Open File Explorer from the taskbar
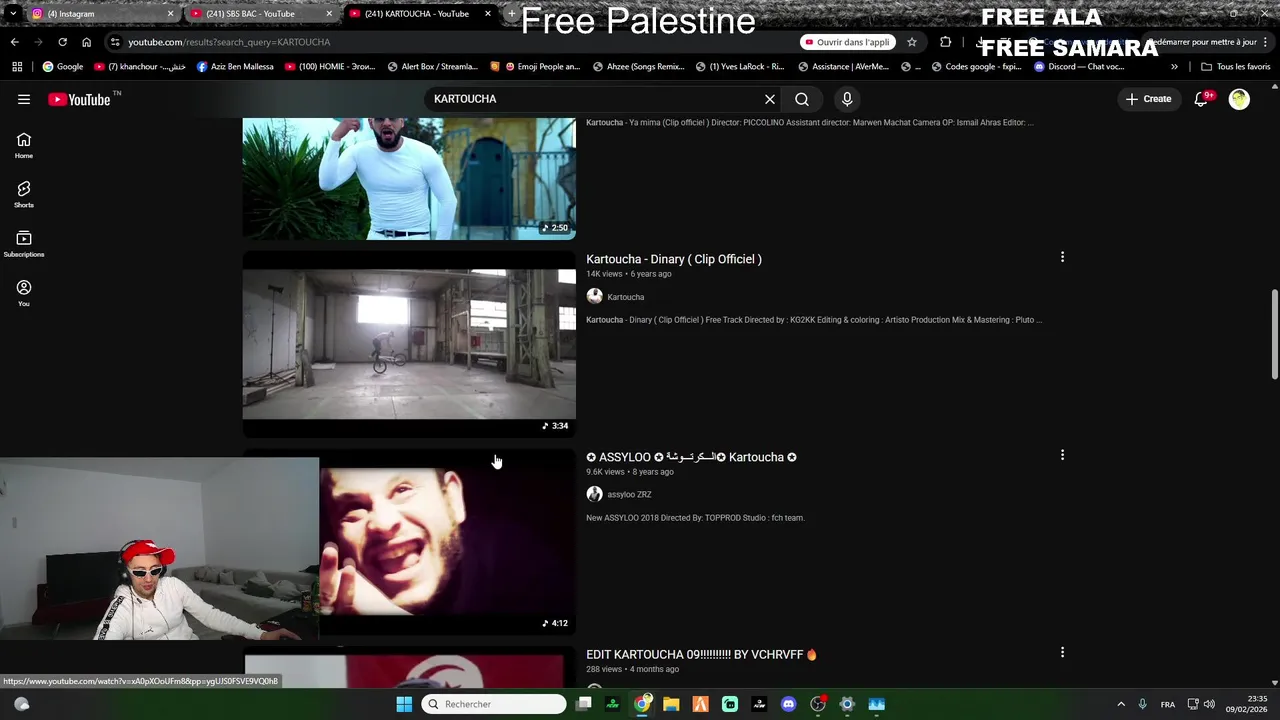The height and width of the screenshot is (720, 1280). coord(671,704)
